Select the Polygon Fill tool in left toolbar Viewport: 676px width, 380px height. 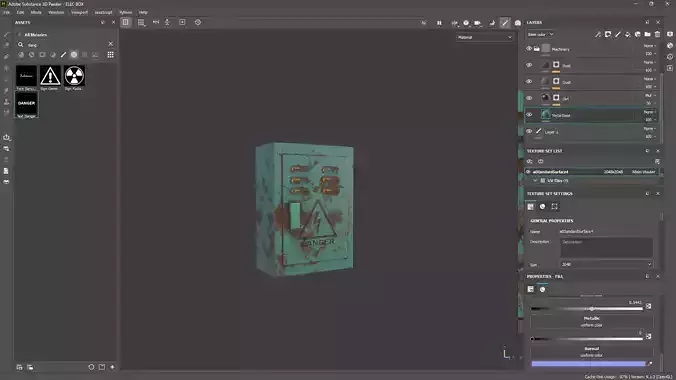tap(6, 68)
